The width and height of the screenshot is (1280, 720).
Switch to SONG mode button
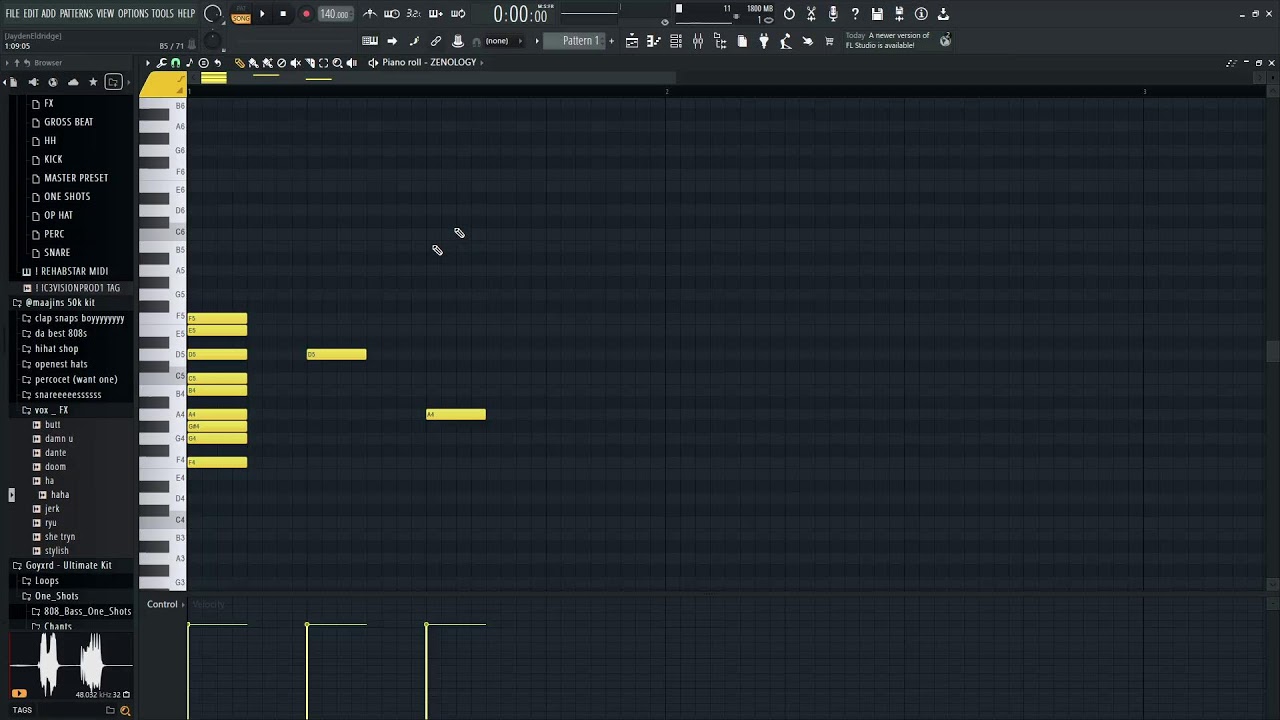pyautogui.click(x=241, y=18)
